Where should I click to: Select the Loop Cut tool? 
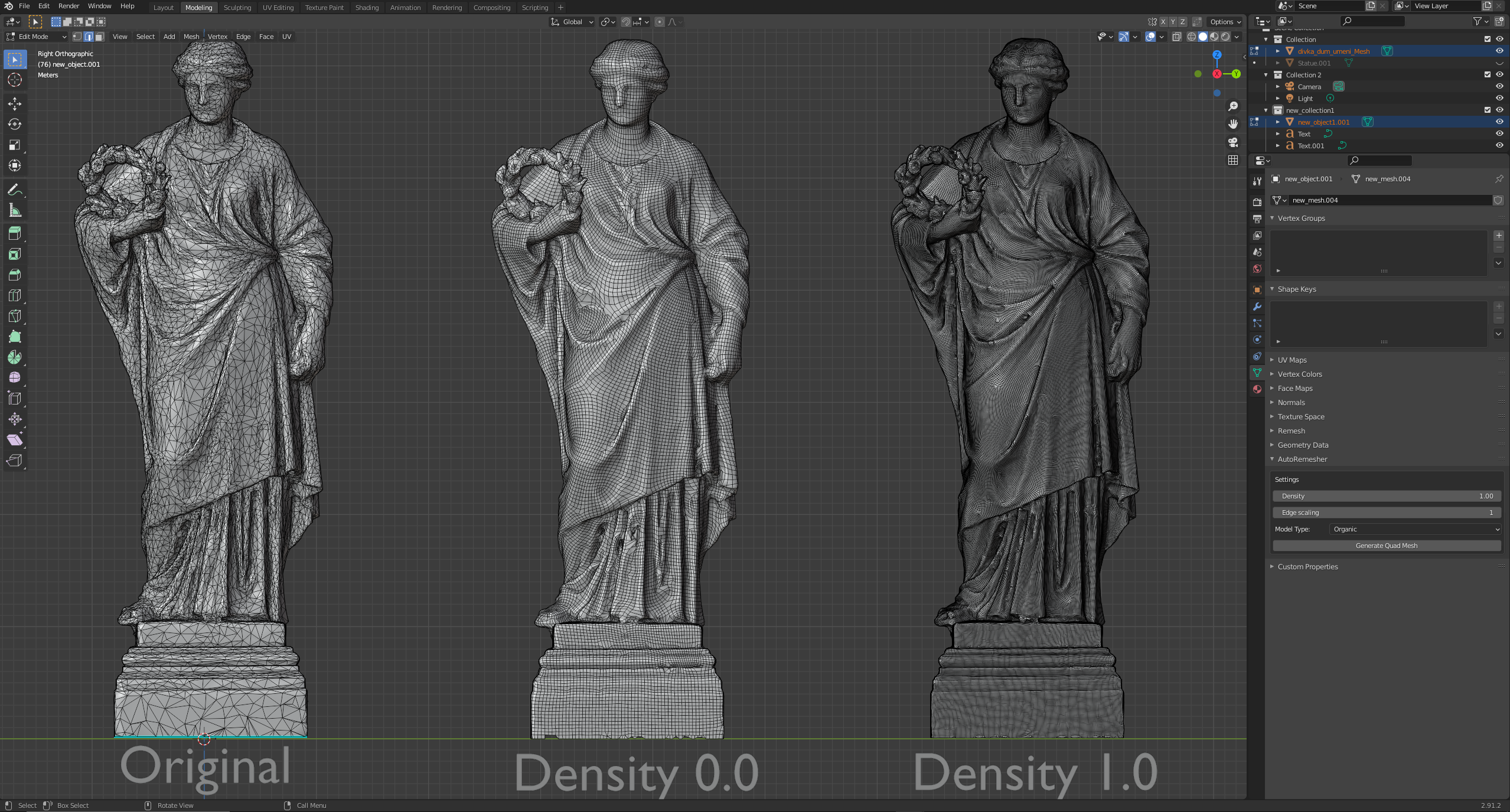(x=15, y=295)
